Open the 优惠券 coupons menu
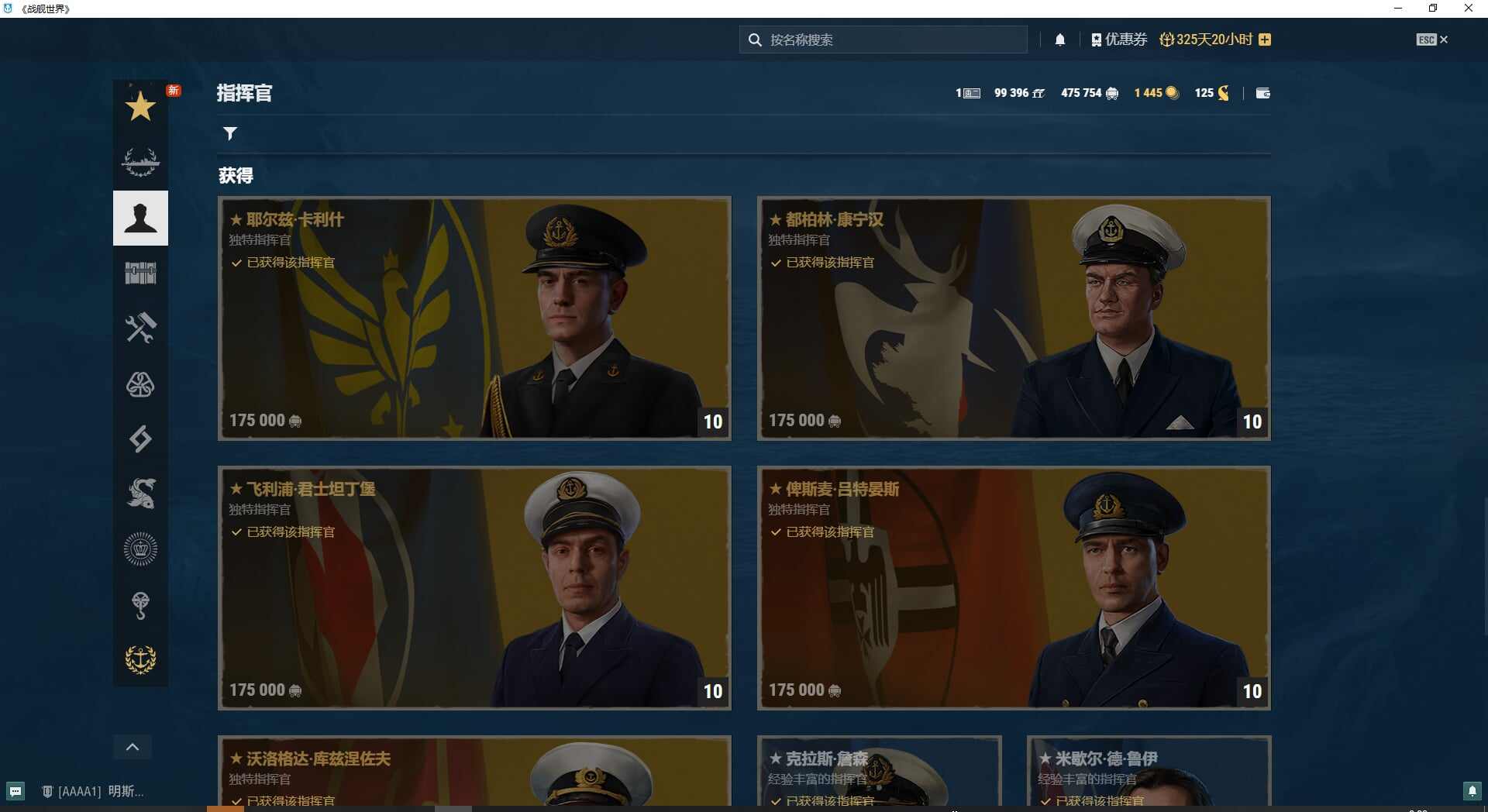 click(1119, 40)
